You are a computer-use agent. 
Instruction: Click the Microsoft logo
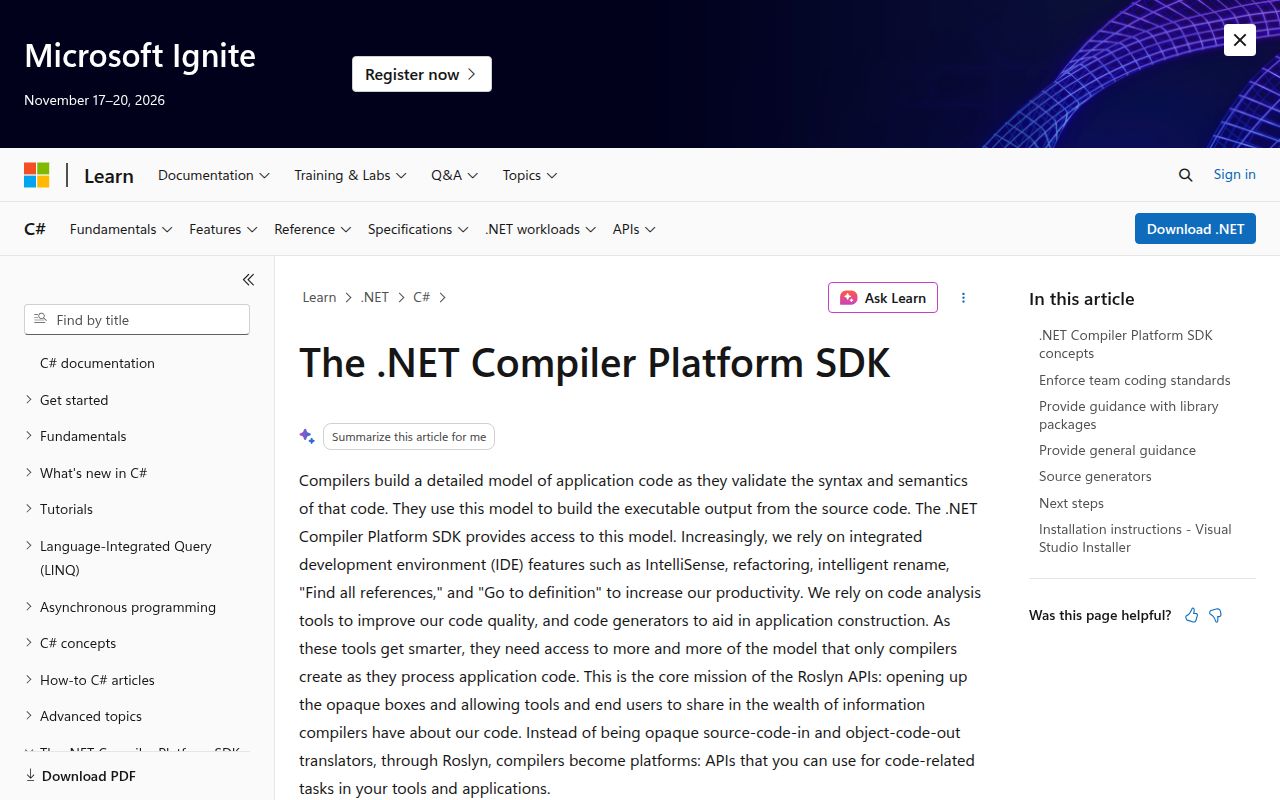(x=37, y=175)
